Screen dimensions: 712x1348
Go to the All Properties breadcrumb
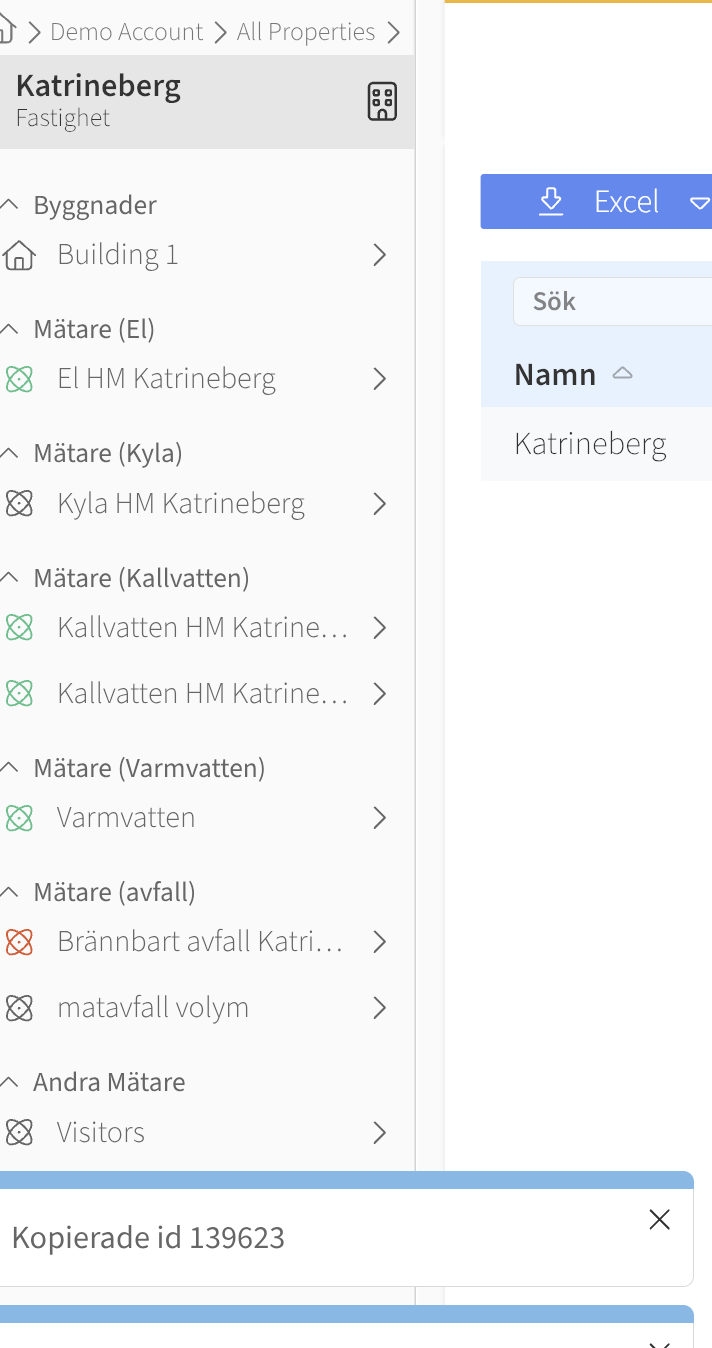(x=306, y=32)
